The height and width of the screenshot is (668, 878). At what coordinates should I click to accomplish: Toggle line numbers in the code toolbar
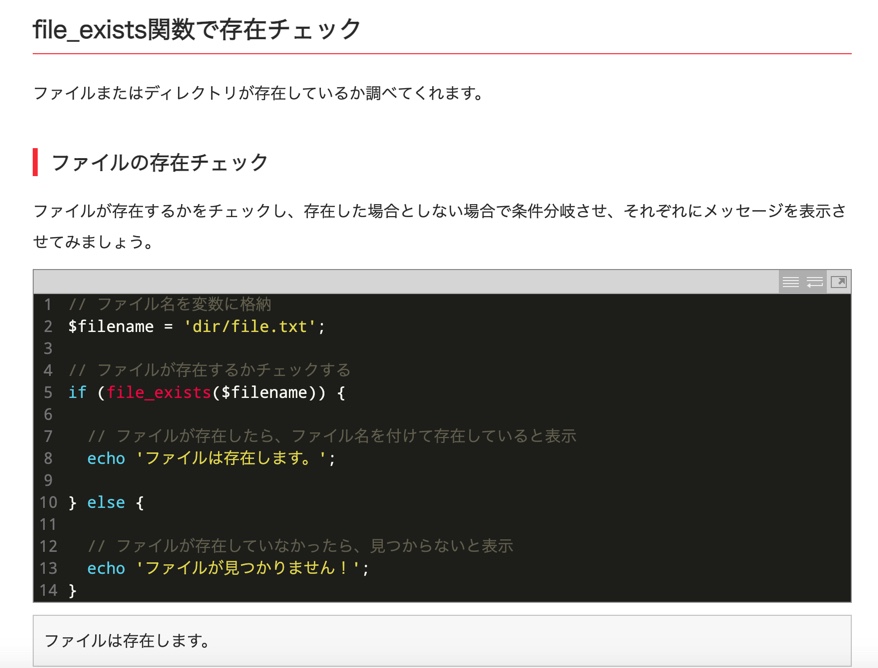790,282
